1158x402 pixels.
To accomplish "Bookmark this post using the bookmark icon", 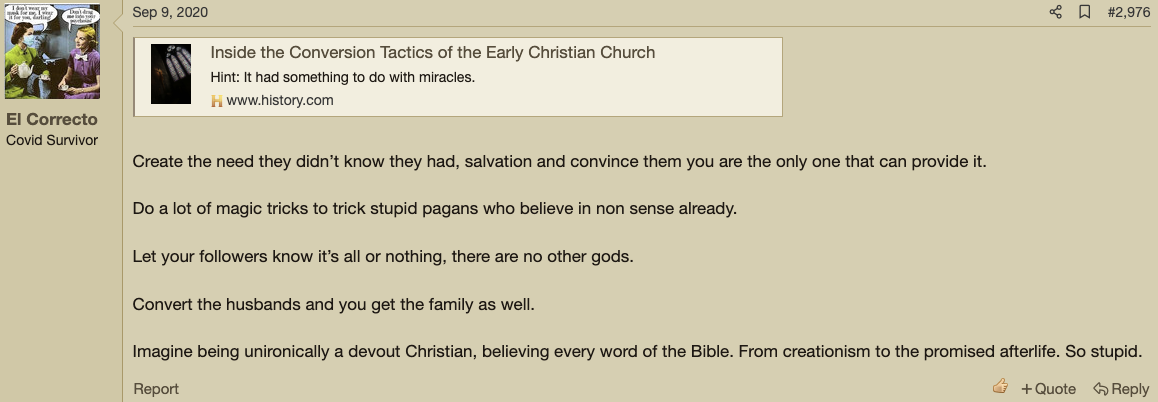I will tap(1084, 12).
